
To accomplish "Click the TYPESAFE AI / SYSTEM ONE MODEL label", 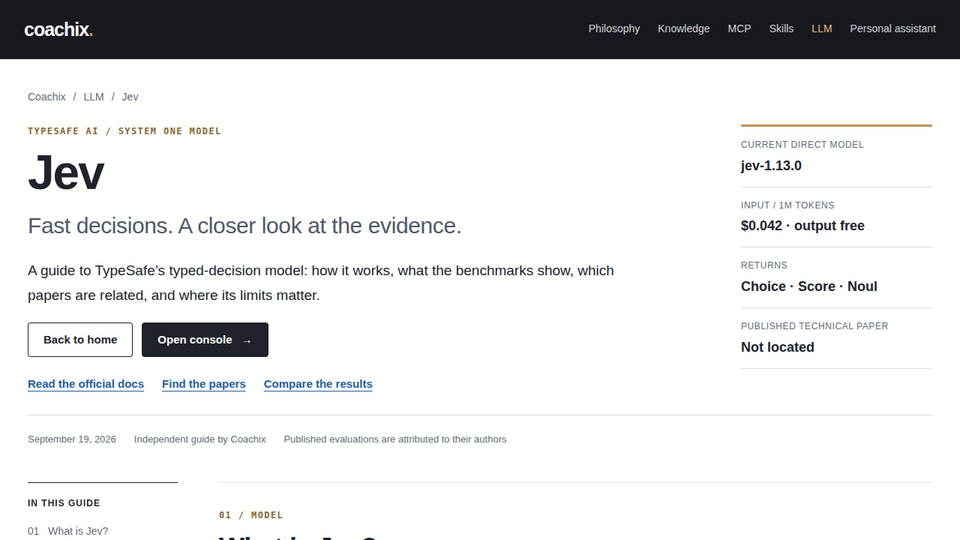I will [124, 131].
